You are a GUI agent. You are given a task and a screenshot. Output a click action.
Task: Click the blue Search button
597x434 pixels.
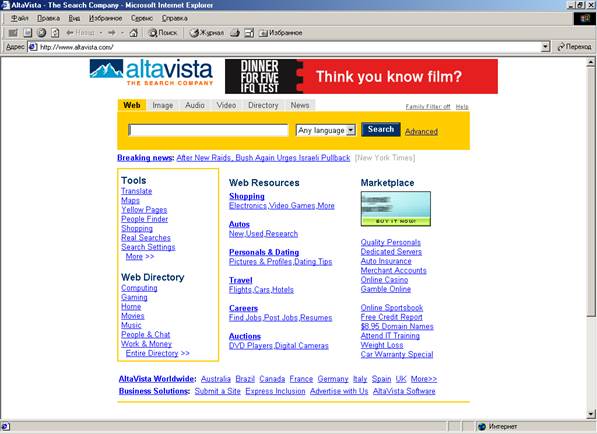pyautogui.click(x=381, y=129)
